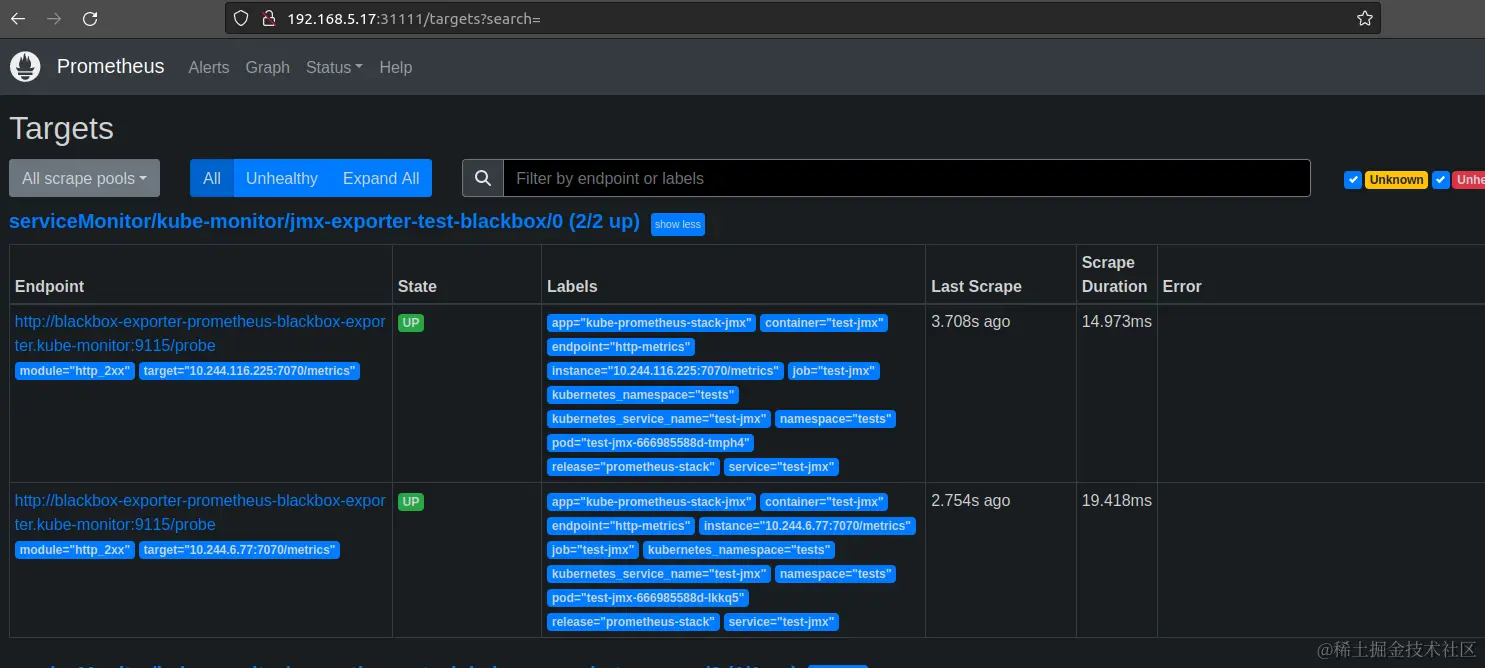The height and width of the screenshot is (668, 1485).
Task: Collapse pool with show less button
Action: [678, 224]
